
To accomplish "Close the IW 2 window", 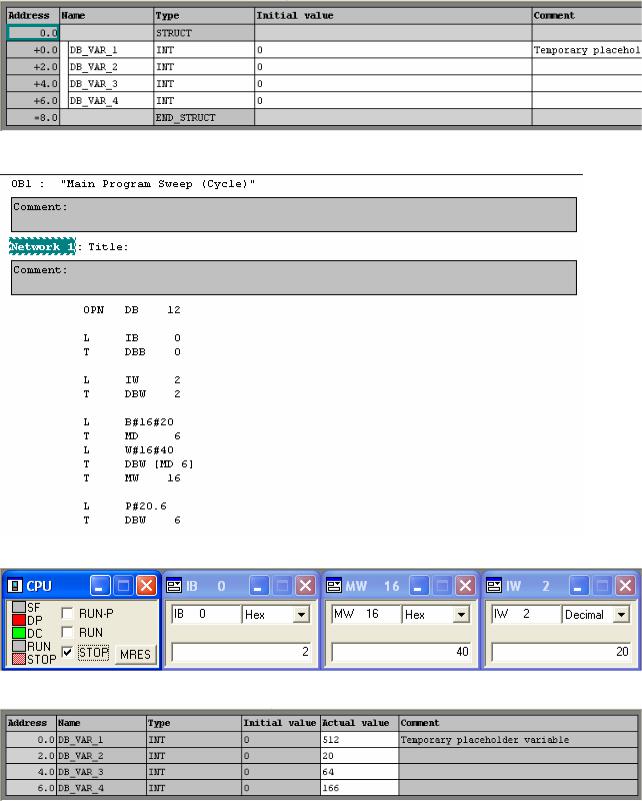I will pyautogui.click(x=625, y=586).
